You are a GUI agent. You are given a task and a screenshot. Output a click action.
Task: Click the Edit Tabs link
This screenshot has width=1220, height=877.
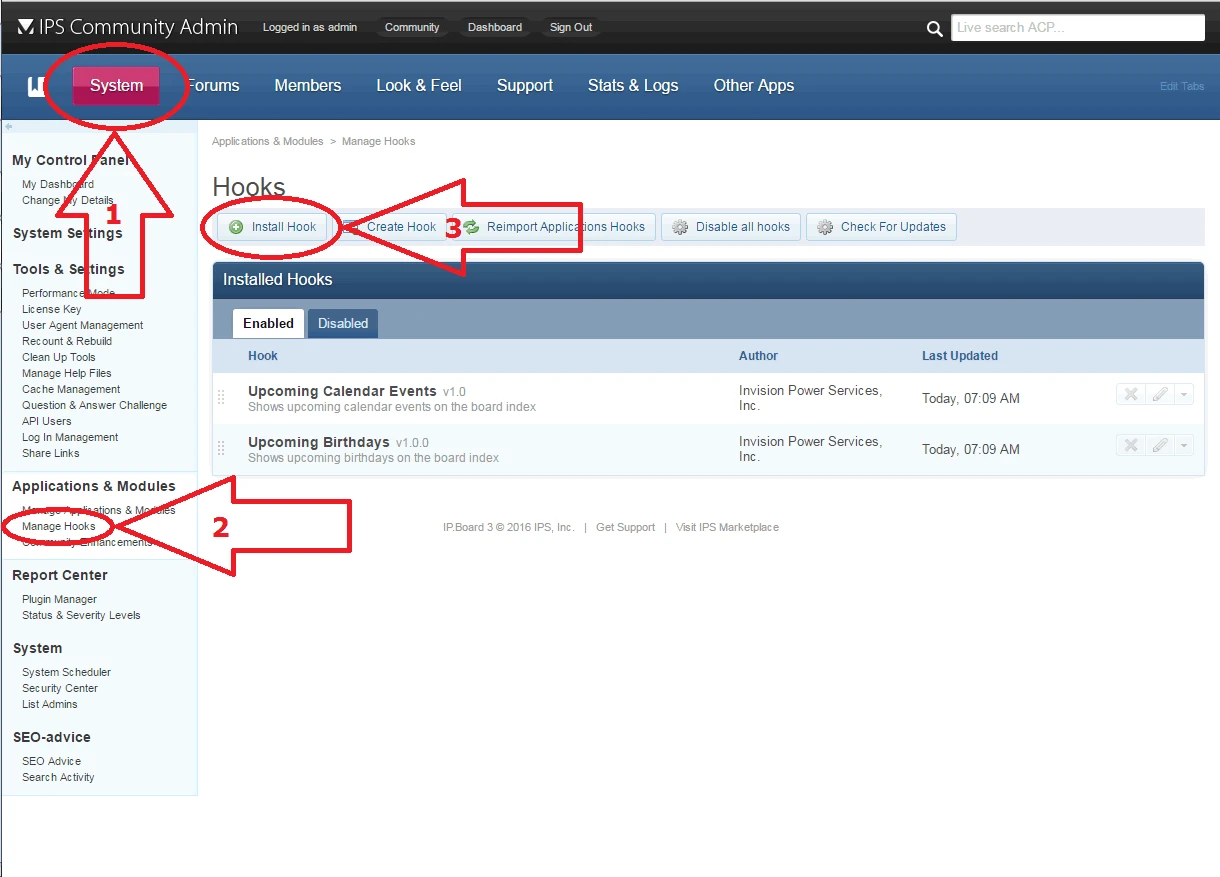pos(1182,86)
